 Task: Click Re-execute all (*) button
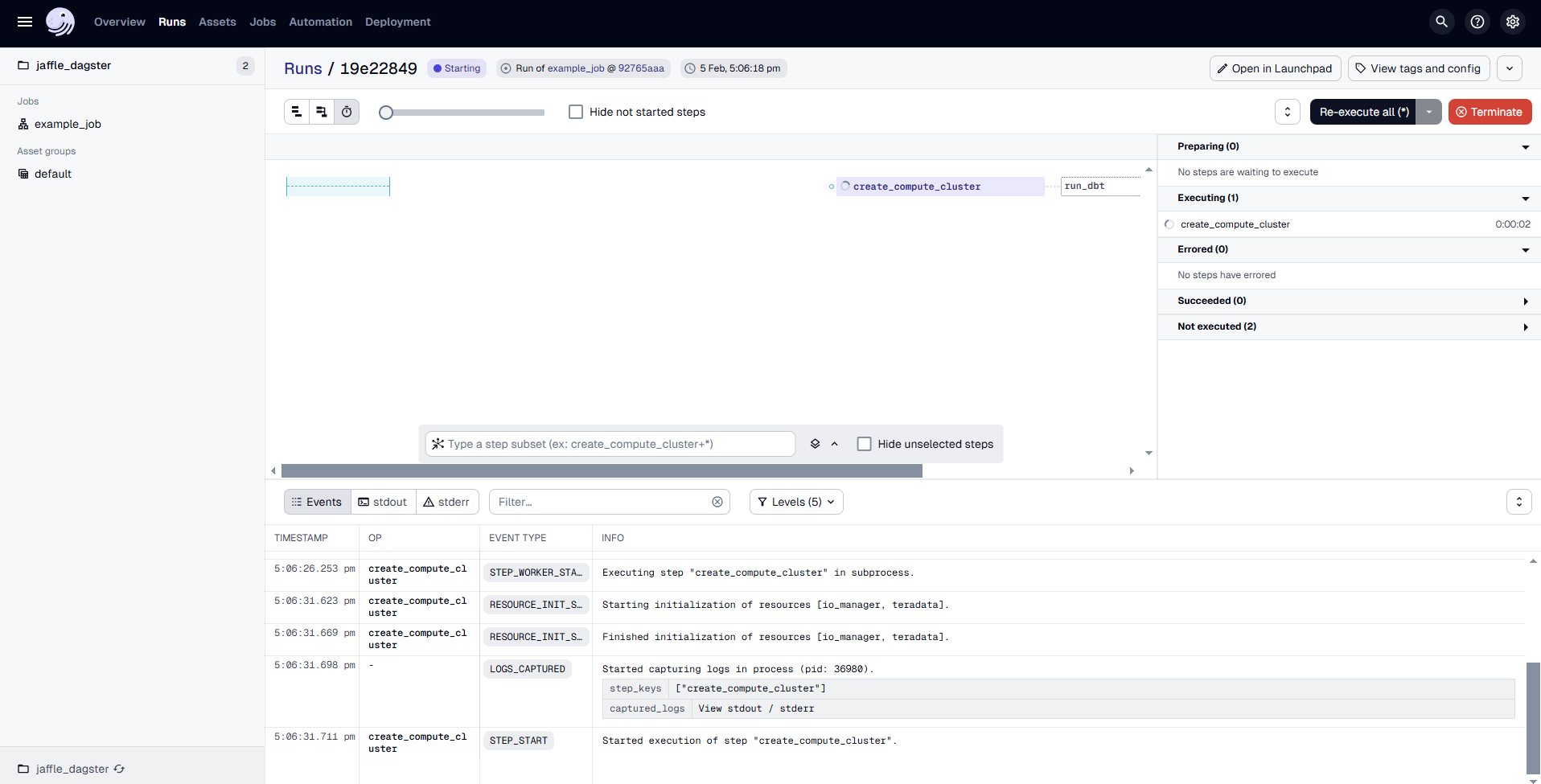tap(1363, 112)
